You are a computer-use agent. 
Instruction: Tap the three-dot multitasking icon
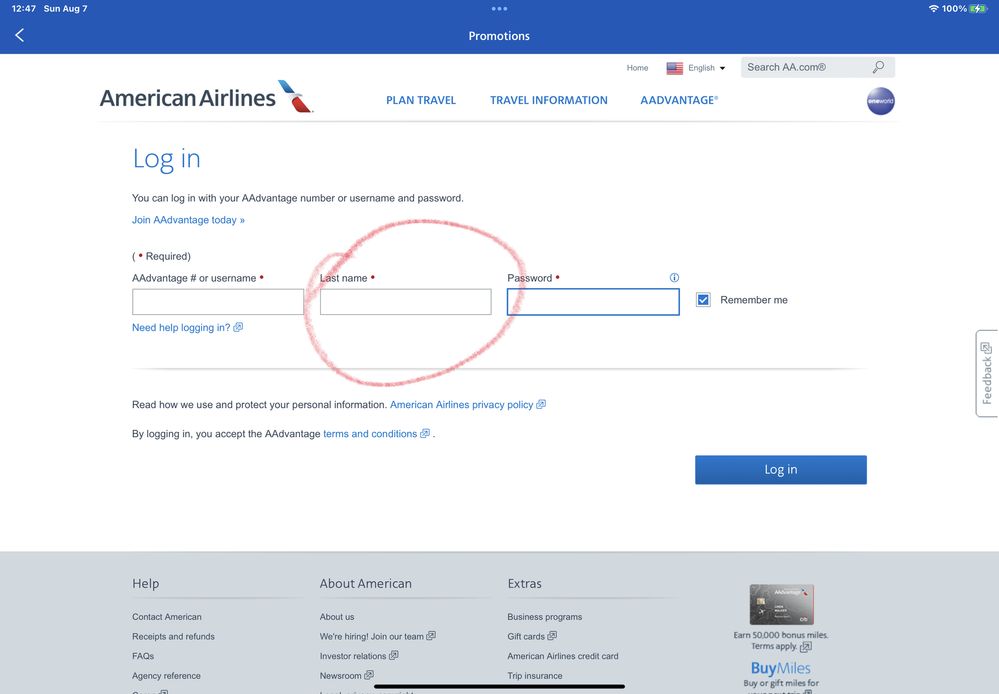click(x=499, y=8)
